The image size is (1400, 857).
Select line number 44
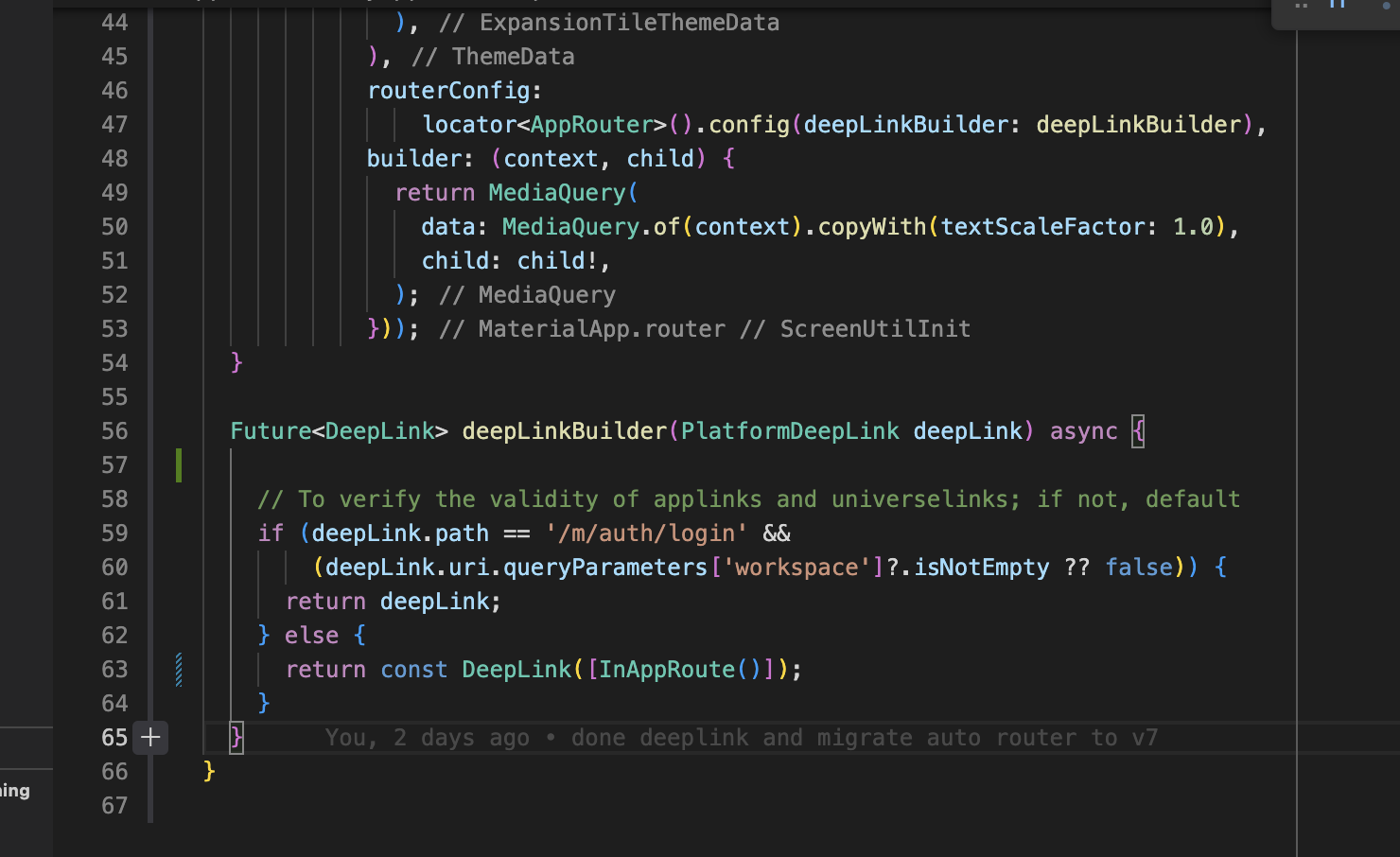click(114, 22)
